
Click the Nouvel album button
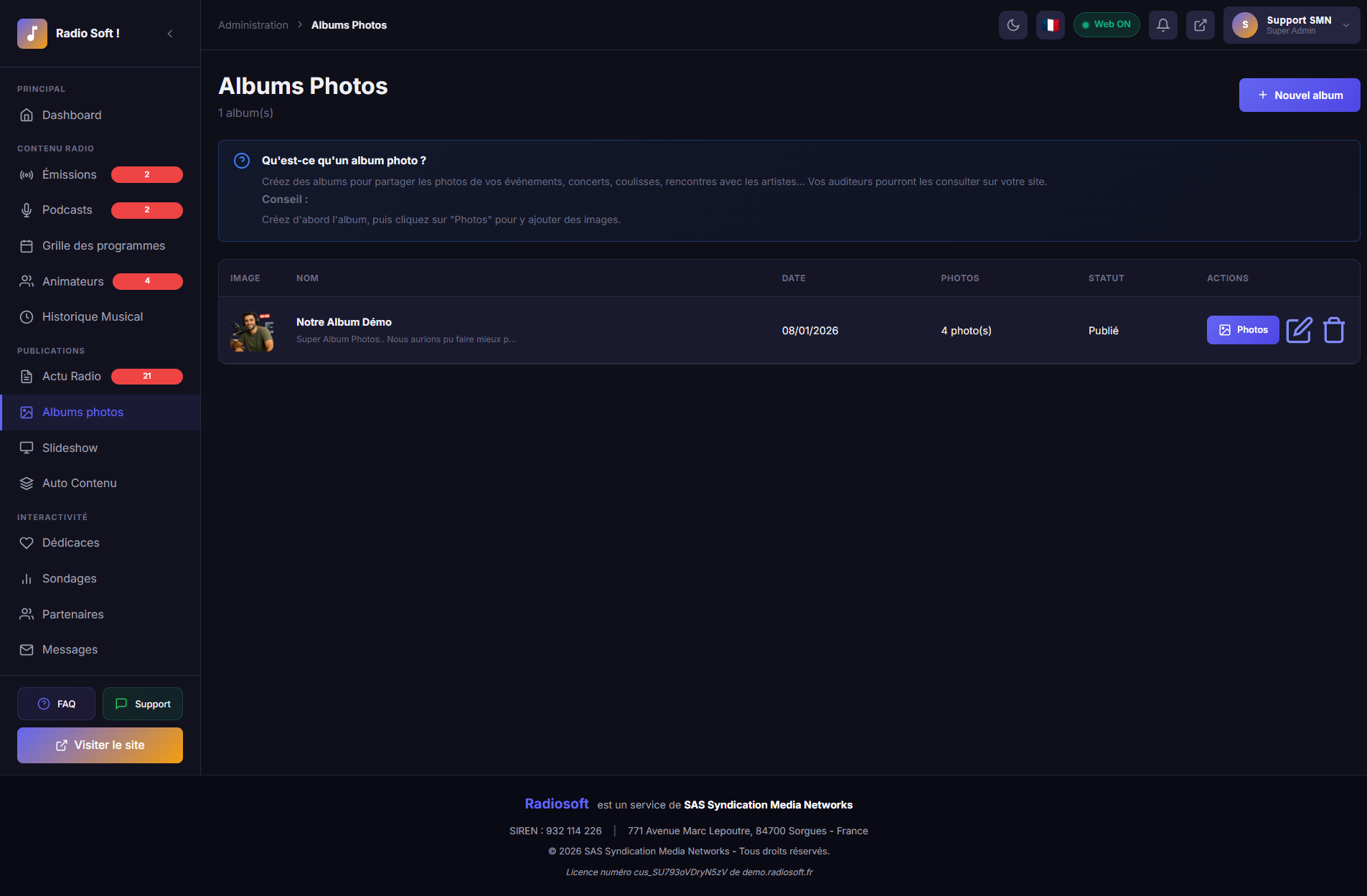(x=1299, y=95)
